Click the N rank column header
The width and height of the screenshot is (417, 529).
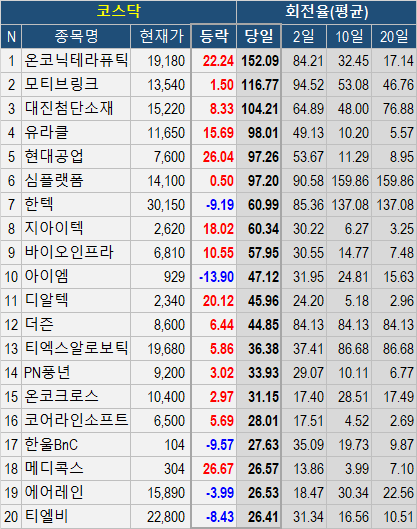pyautogui.click(x=11, y=36)
